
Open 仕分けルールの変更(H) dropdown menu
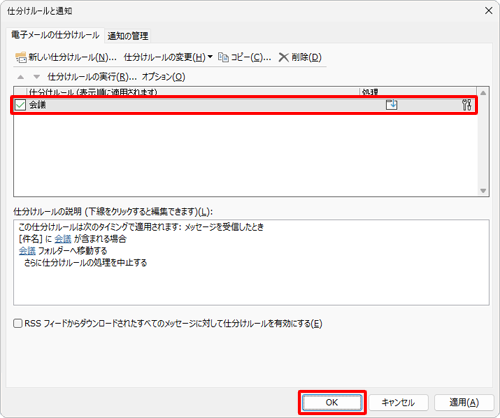[x=168, y=57]
